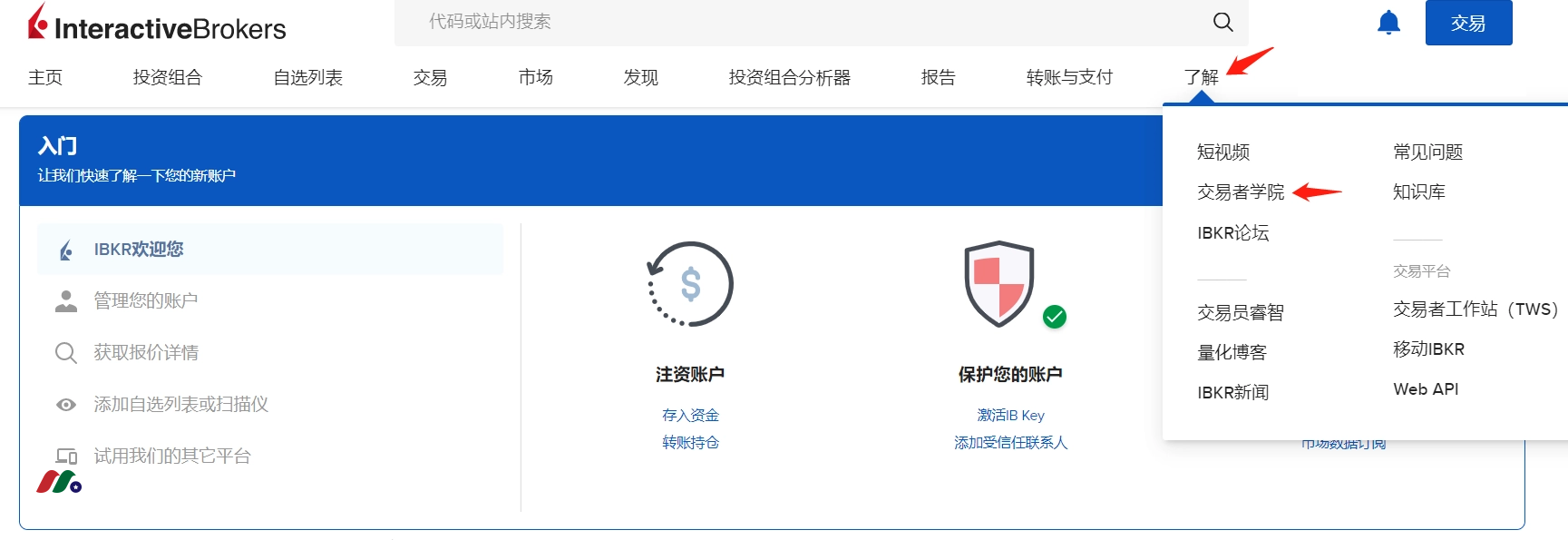The image size is (1568, 540).
Task: Open the 市场 navigation menu
Action: pyautogui.click(x=536, y=78)
